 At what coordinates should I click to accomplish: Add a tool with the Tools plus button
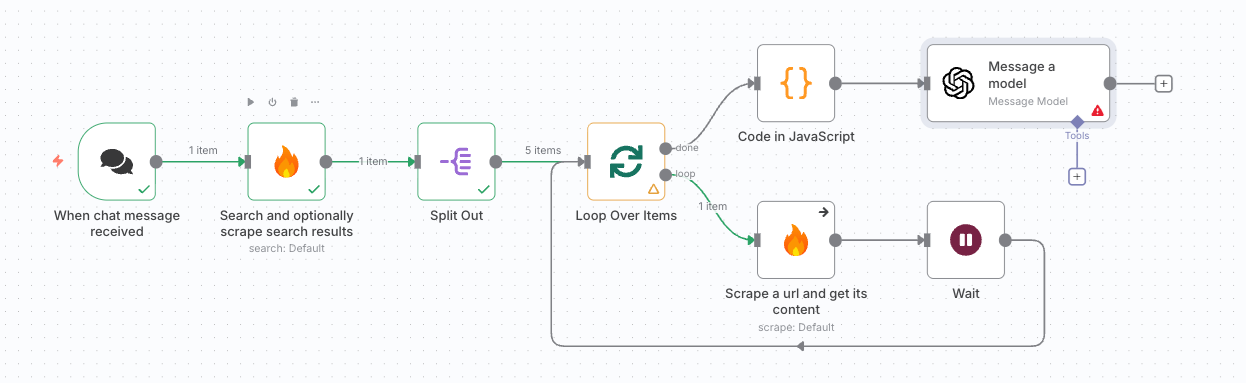1077,176
